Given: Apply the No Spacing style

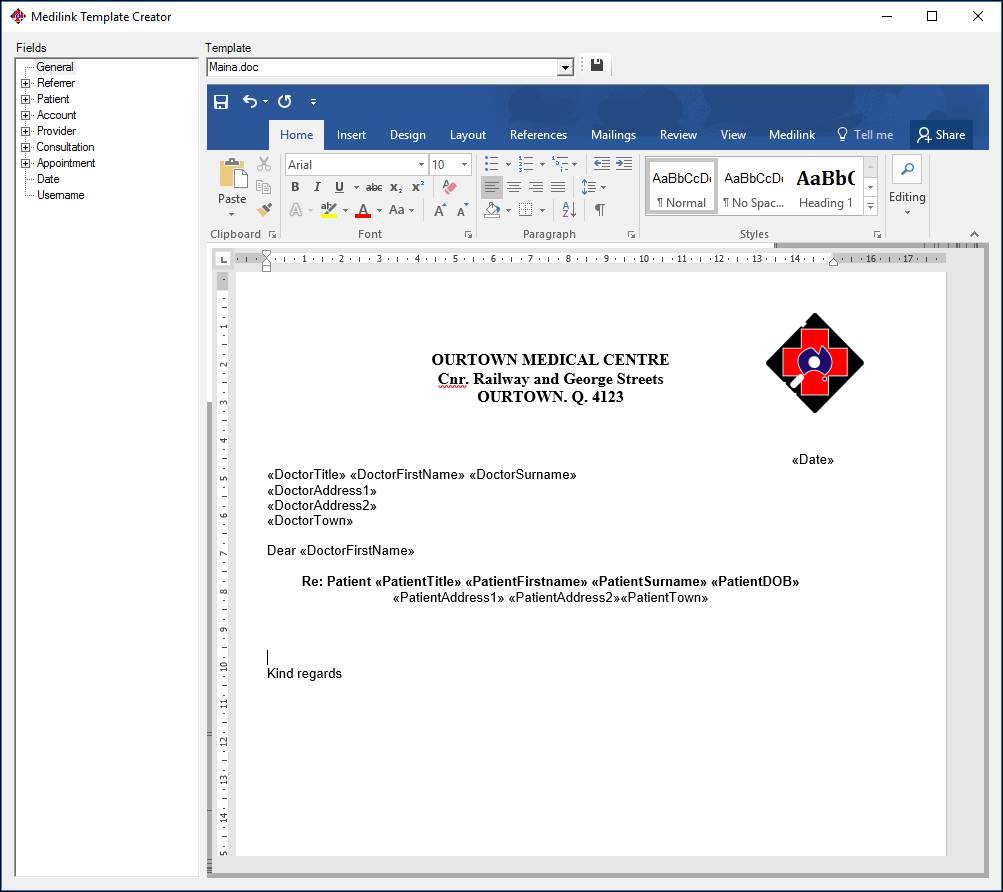Looking at the screenshot, I should click(754, 187).
